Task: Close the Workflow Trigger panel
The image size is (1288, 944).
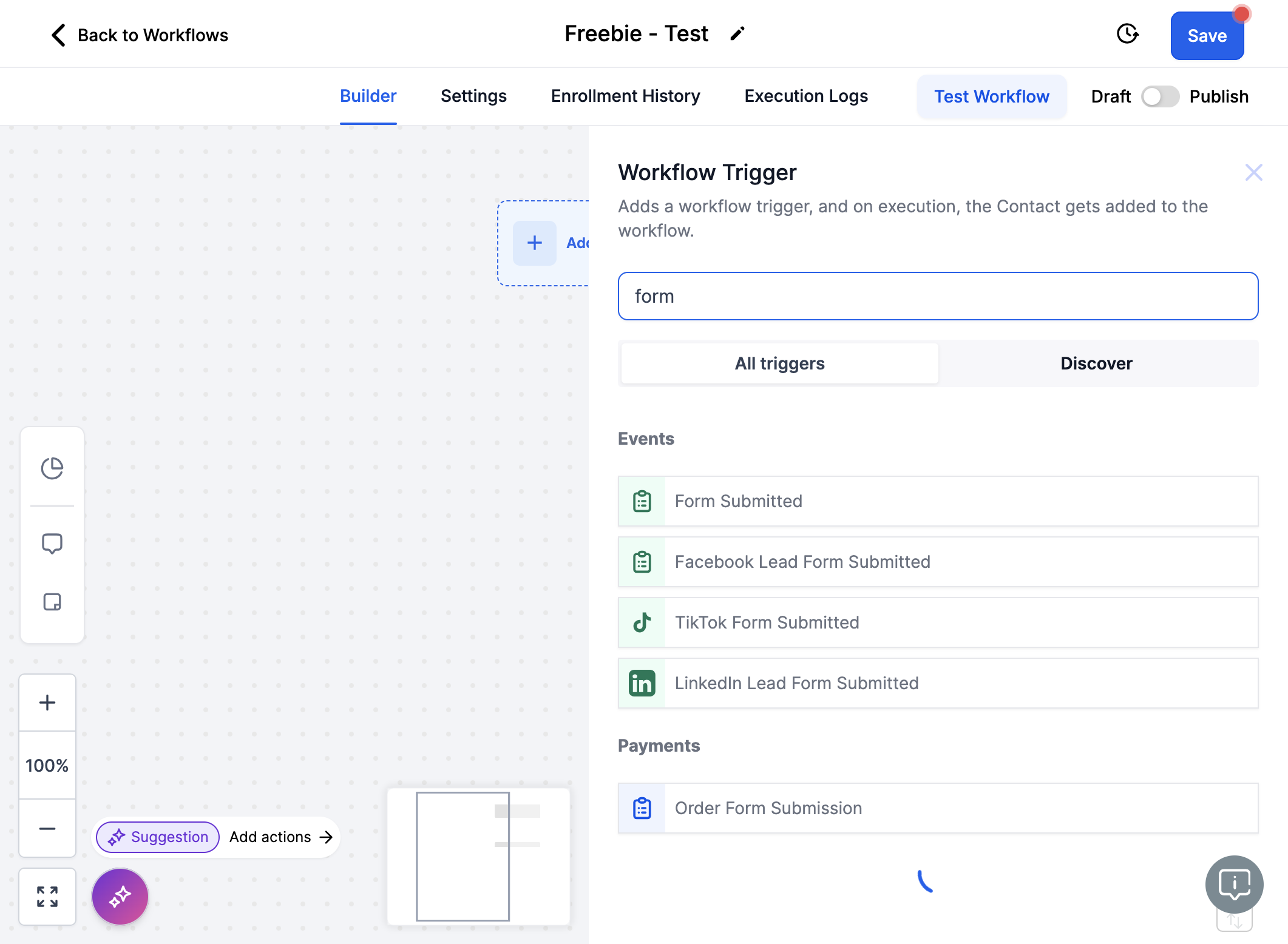Action: (1253, 172)
